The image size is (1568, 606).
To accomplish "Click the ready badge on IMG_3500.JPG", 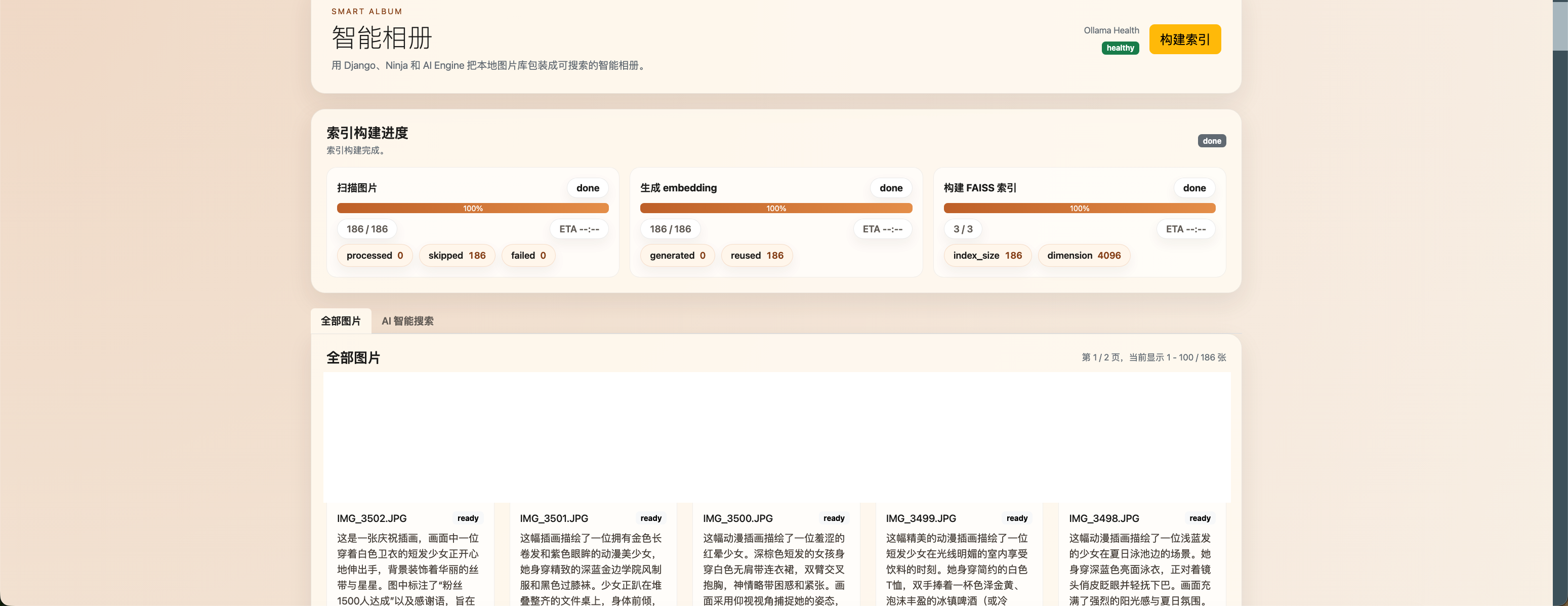I will [833, 519].
